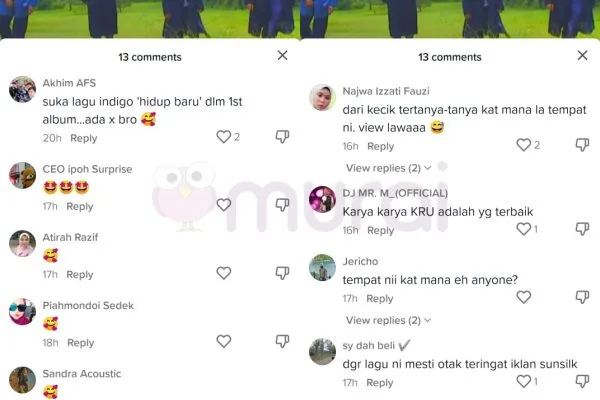Like Akhim AFS's comment with the heart
The height and width of the screenshot is (400, 600).
coord(223,137)
